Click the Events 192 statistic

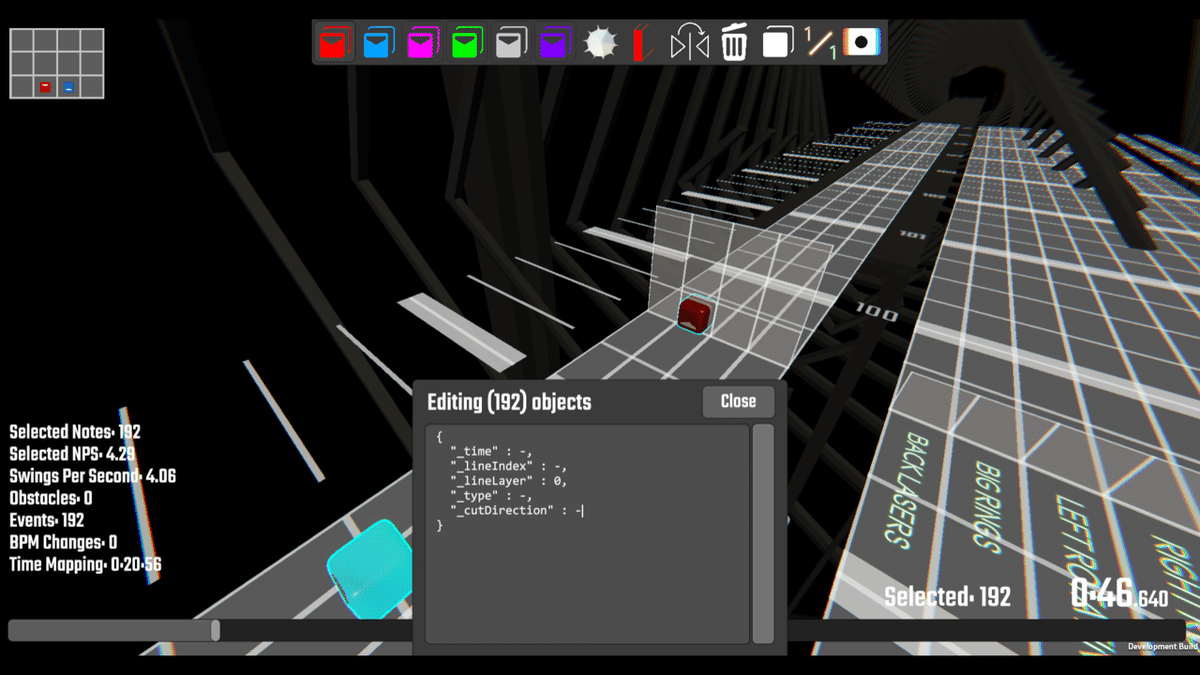[x=47, y=520]
